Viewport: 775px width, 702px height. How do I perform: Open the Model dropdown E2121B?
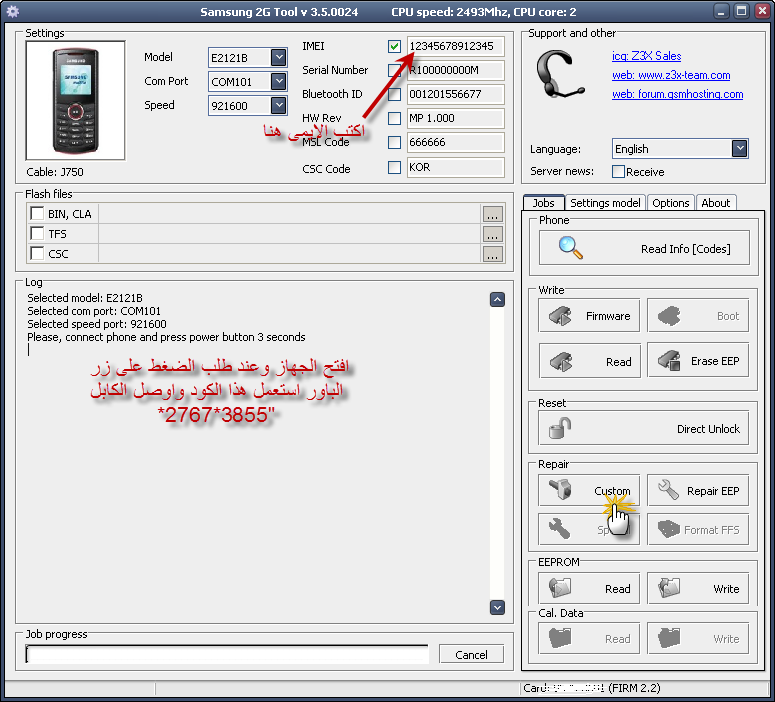[x=279, y=57]
